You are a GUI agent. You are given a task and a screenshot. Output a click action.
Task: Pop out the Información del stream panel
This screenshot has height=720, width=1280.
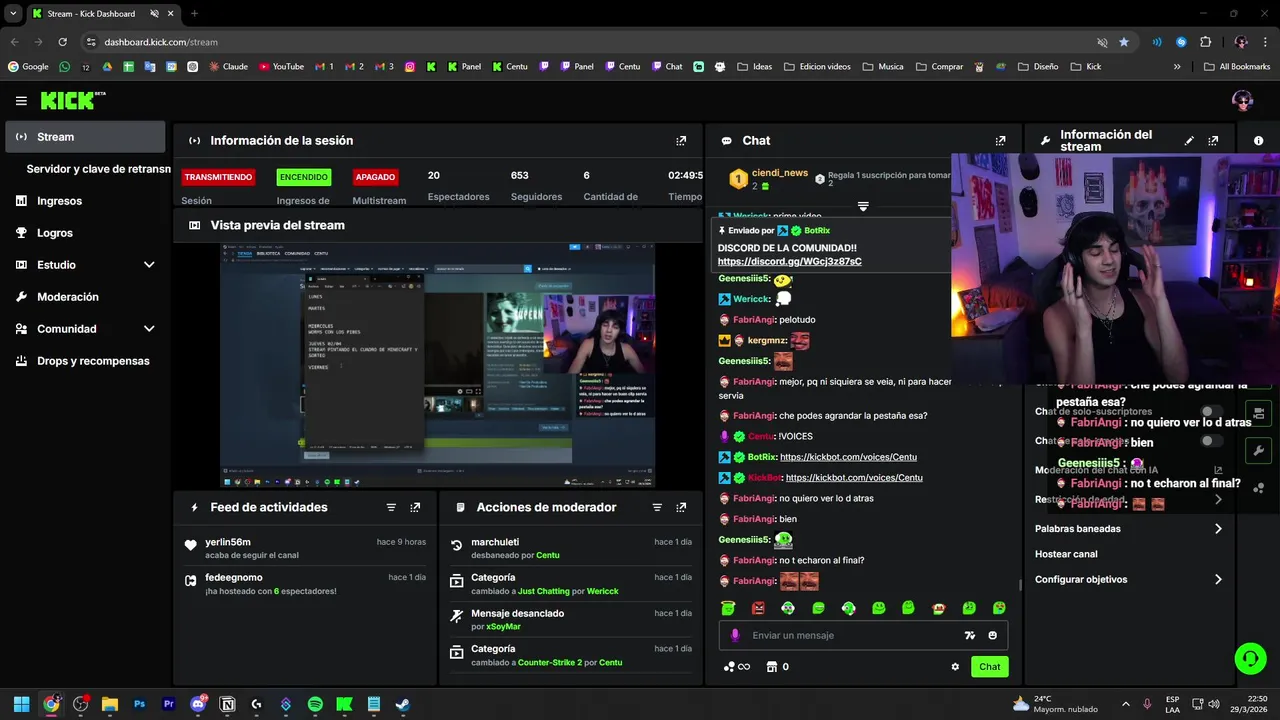coord(1213,141)
